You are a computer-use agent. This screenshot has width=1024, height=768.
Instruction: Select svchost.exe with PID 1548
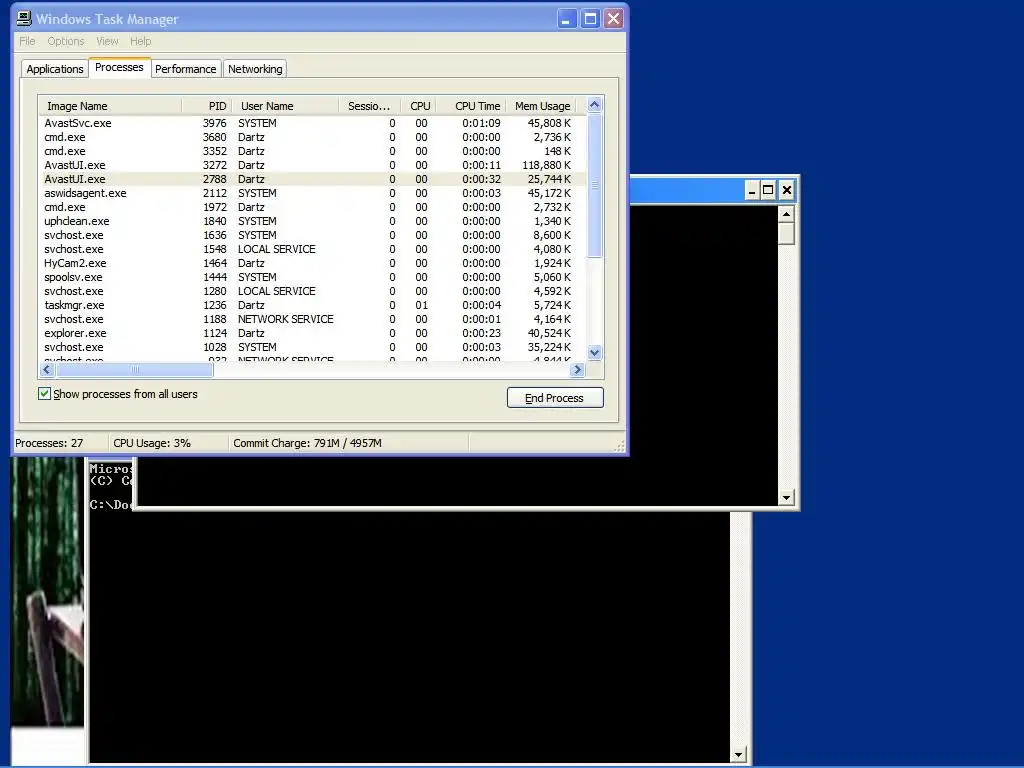(x=312, y=249)
